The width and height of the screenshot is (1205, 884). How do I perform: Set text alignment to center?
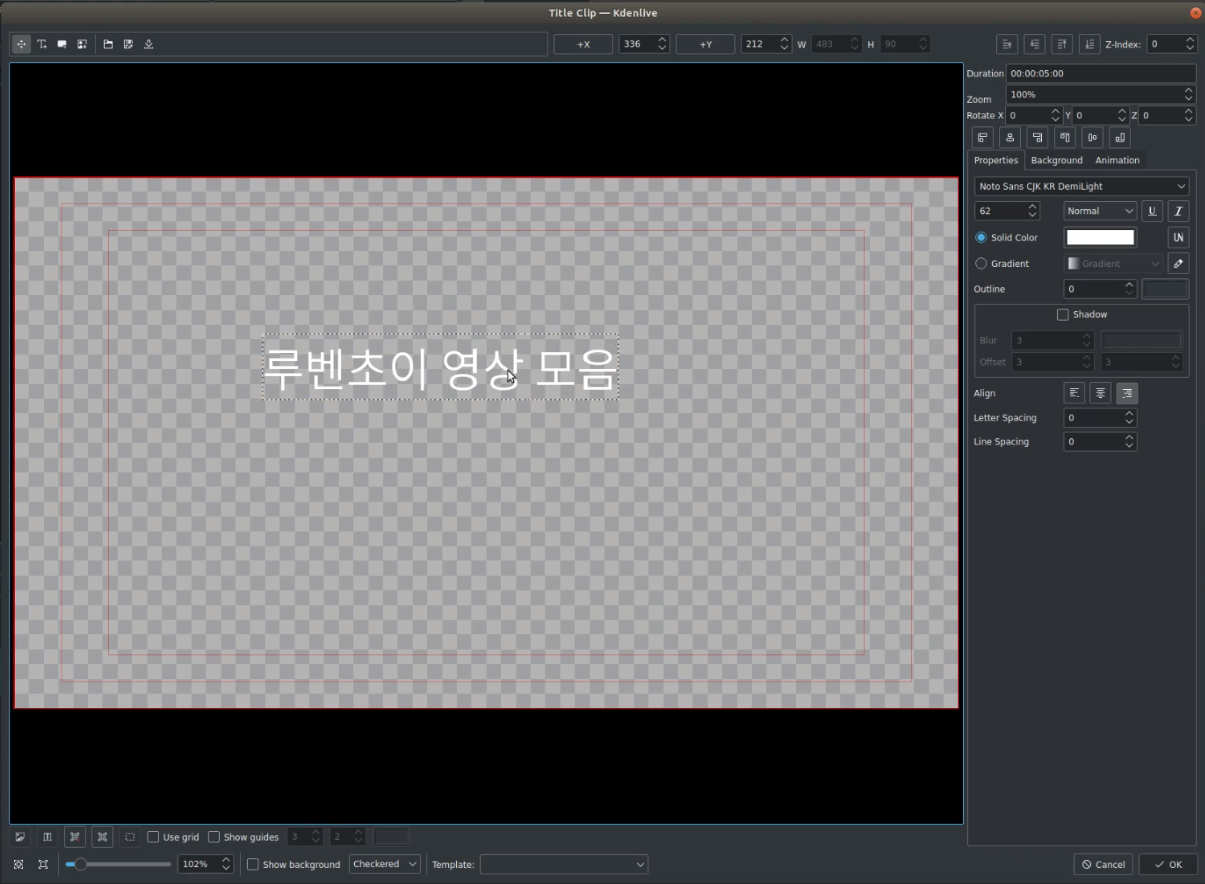coord(1100,393)
